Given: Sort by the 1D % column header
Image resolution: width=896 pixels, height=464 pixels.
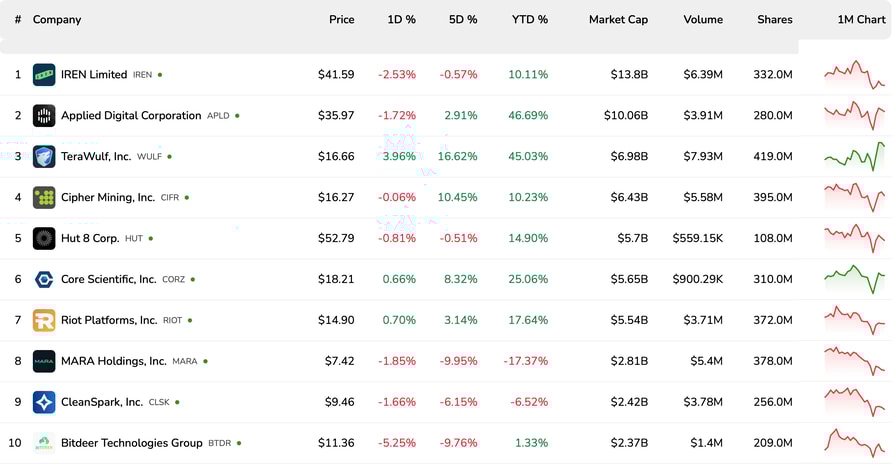Looking at the screenshot, I should pos(401,20).
